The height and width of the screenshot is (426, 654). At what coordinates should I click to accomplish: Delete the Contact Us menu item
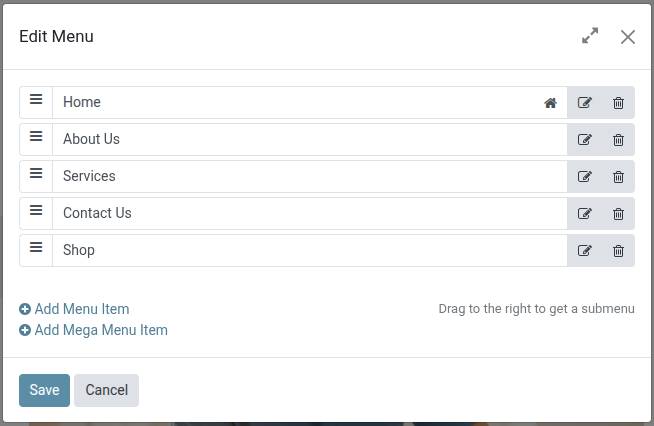pyautogui.click(x=618, y=214)
